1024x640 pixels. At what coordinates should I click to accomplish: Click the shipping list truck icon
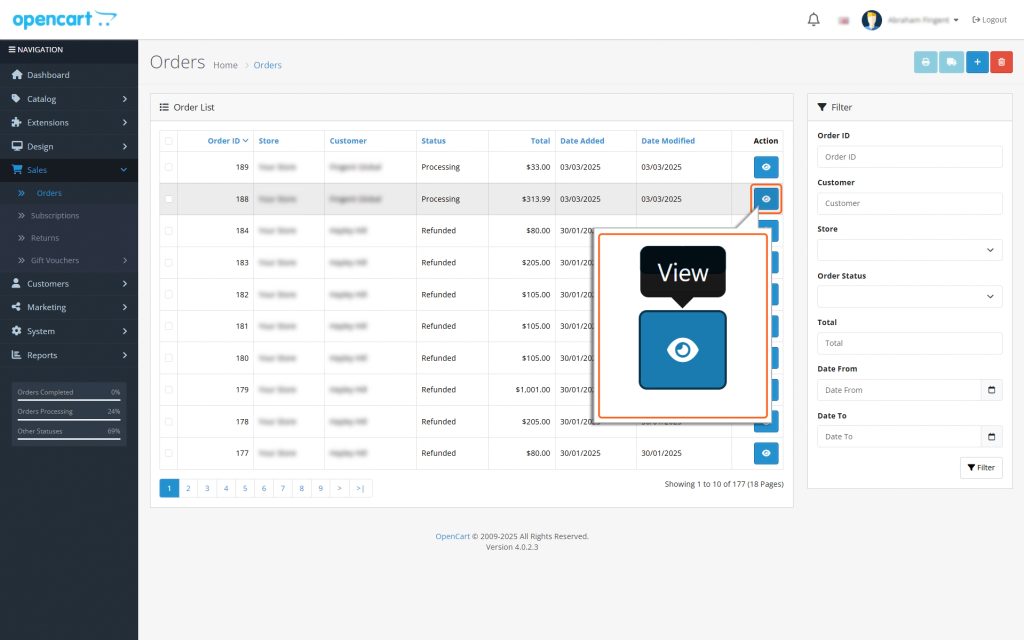click(x=950, y=62)
